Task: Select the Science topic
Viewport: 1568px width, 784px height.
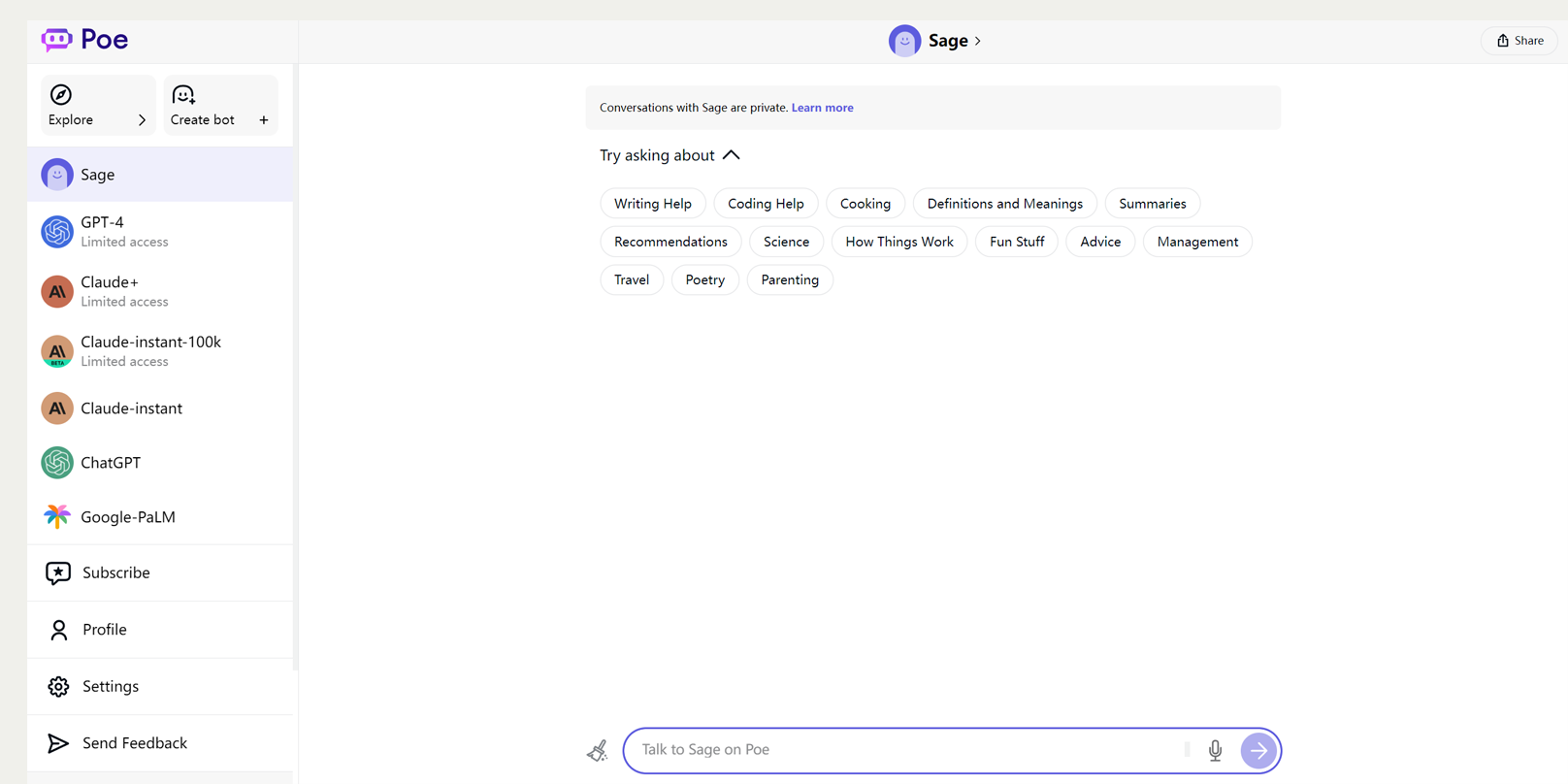Action: click(x=786, y=242)
